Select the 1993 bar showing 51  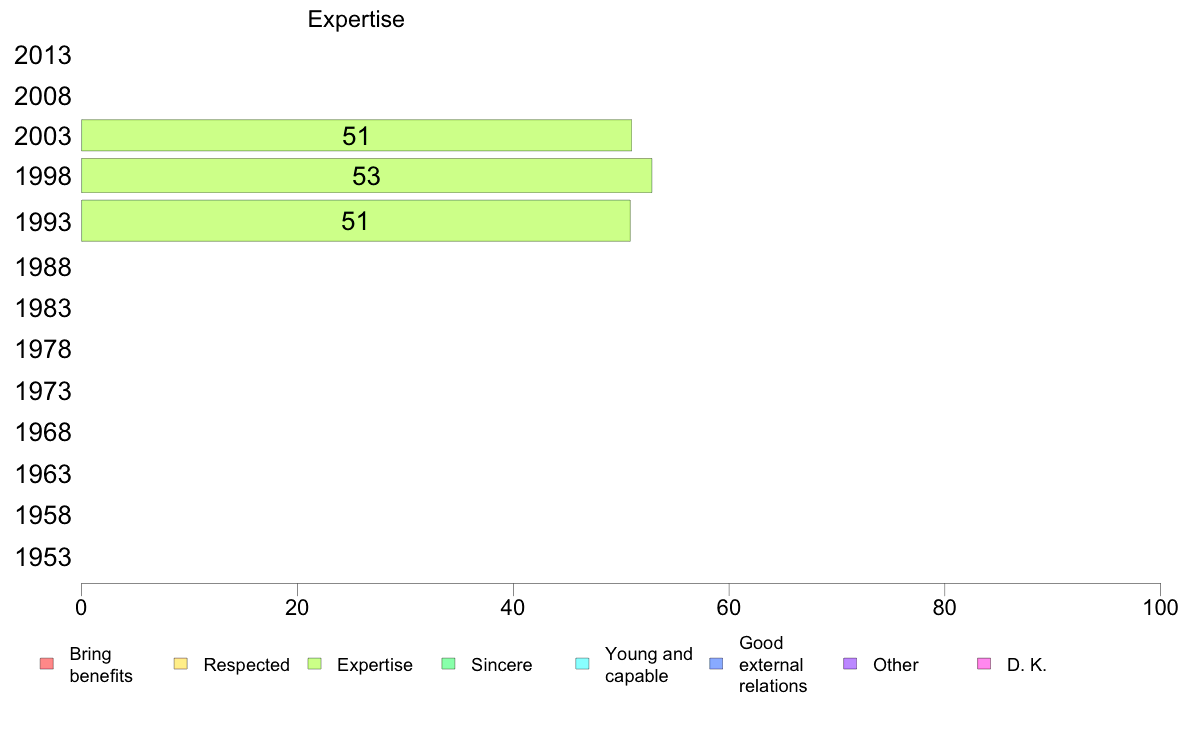pyautogui.click(x=355, y=221)
